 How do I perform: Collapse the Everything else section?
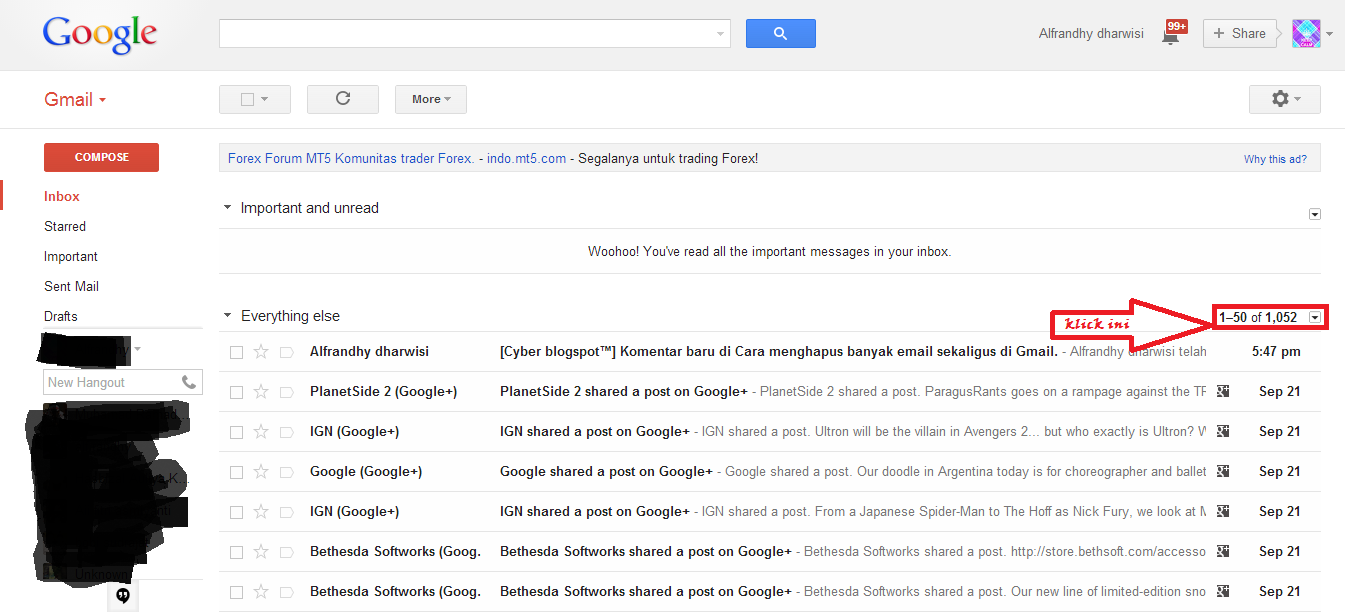(228, 316)
